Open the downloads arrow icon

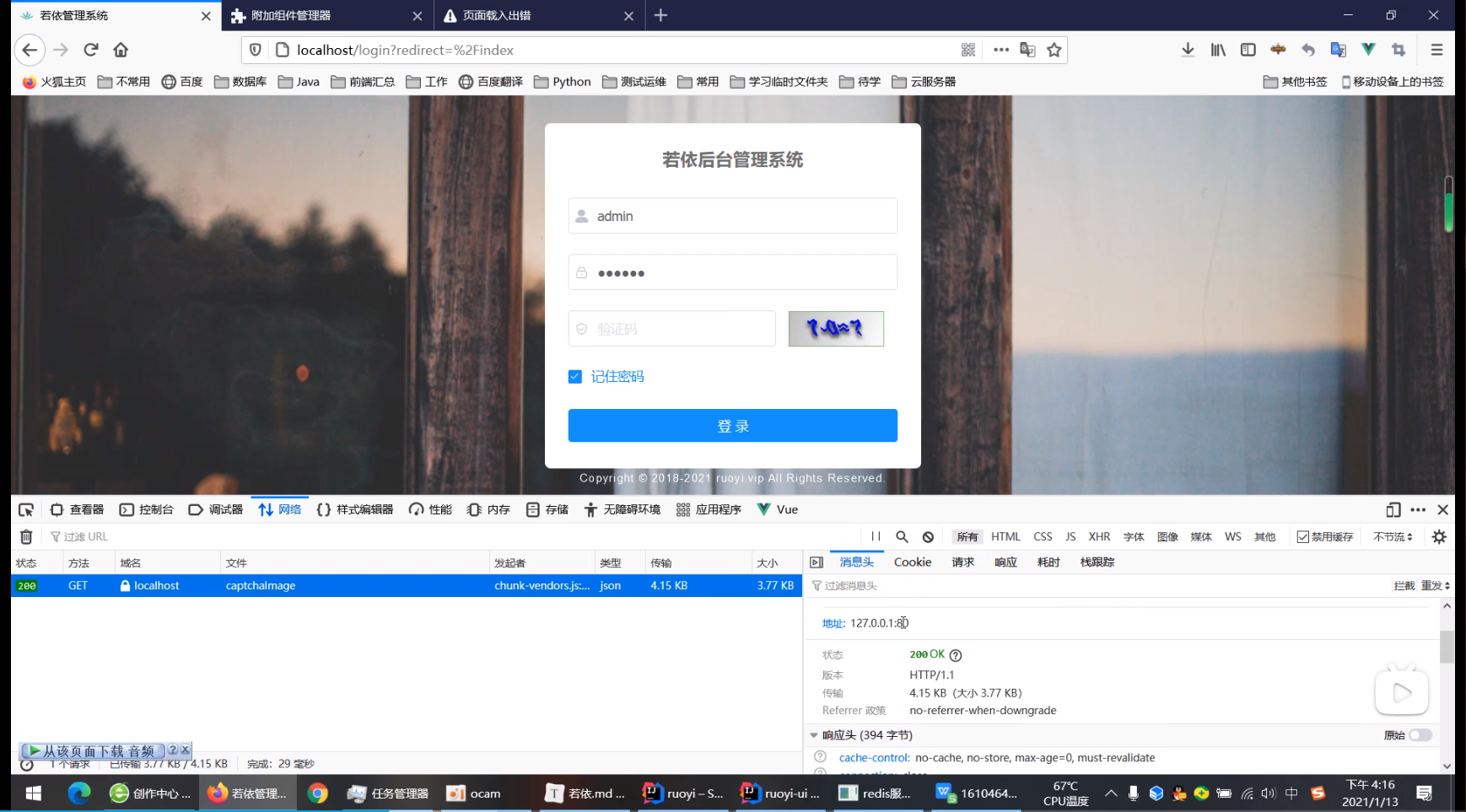pos(1188,50)
